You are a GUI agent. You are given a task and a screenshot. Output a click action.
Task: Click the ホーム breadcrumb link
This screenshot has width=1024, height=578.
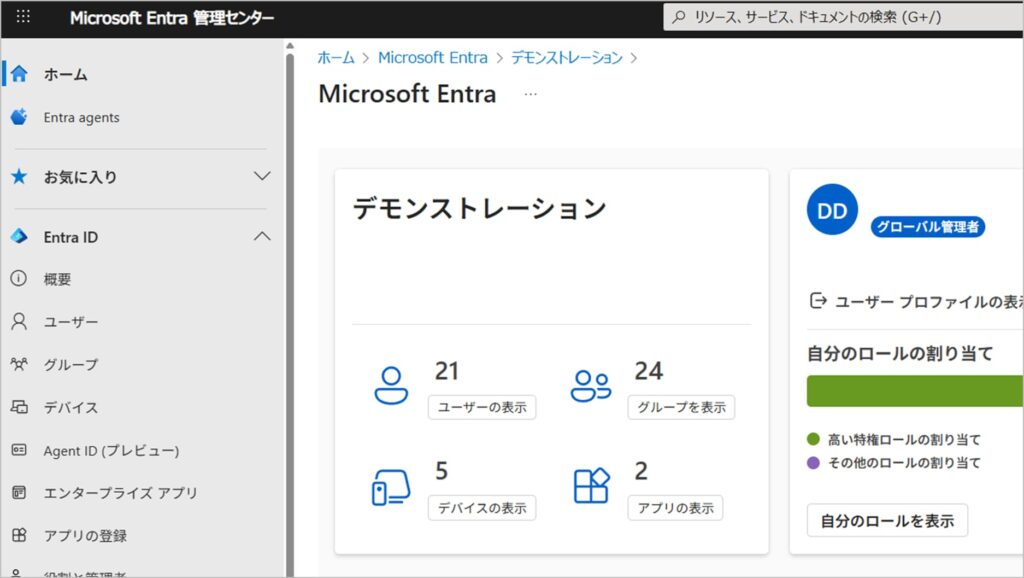336,58
